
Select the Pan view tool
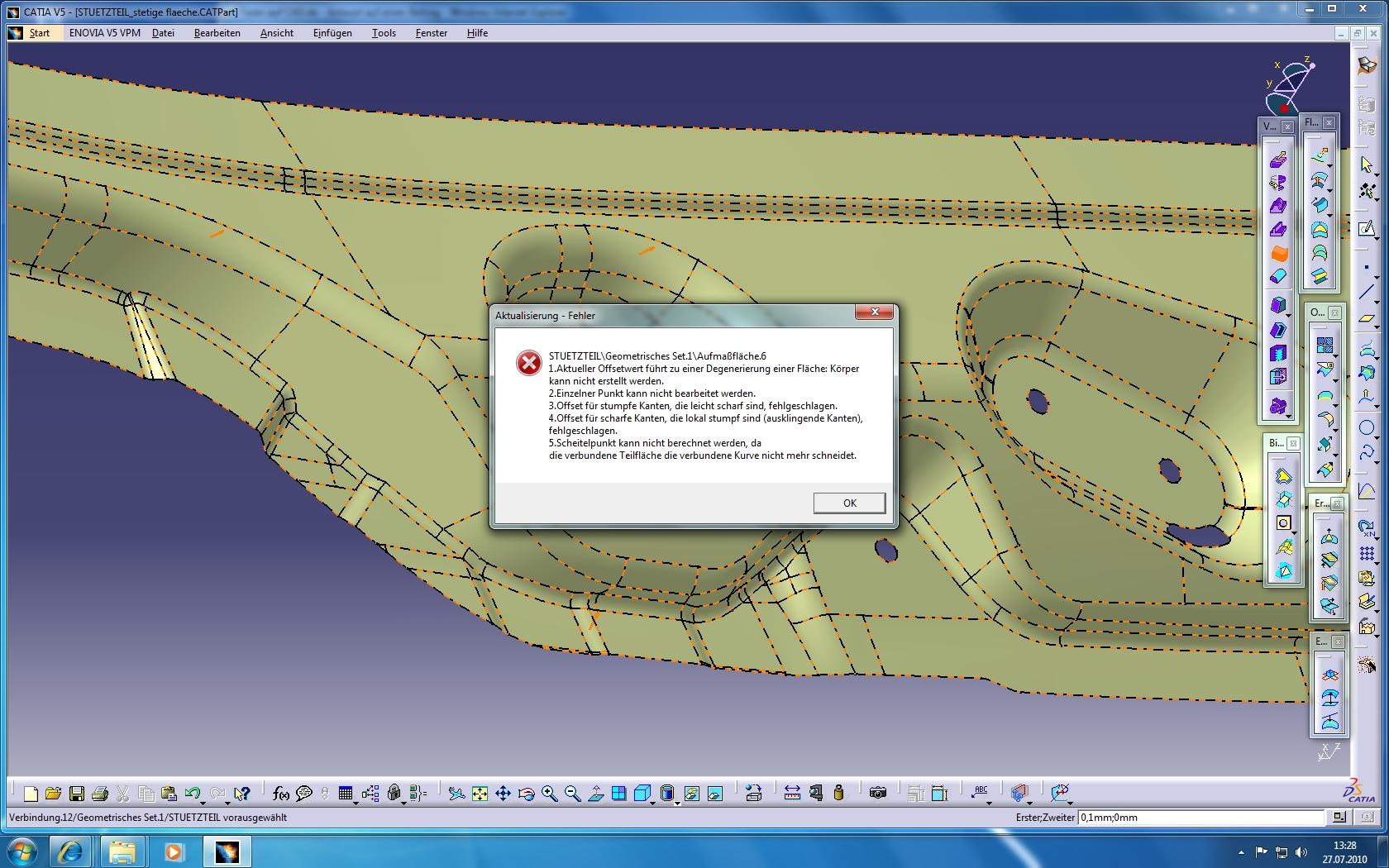503,794
